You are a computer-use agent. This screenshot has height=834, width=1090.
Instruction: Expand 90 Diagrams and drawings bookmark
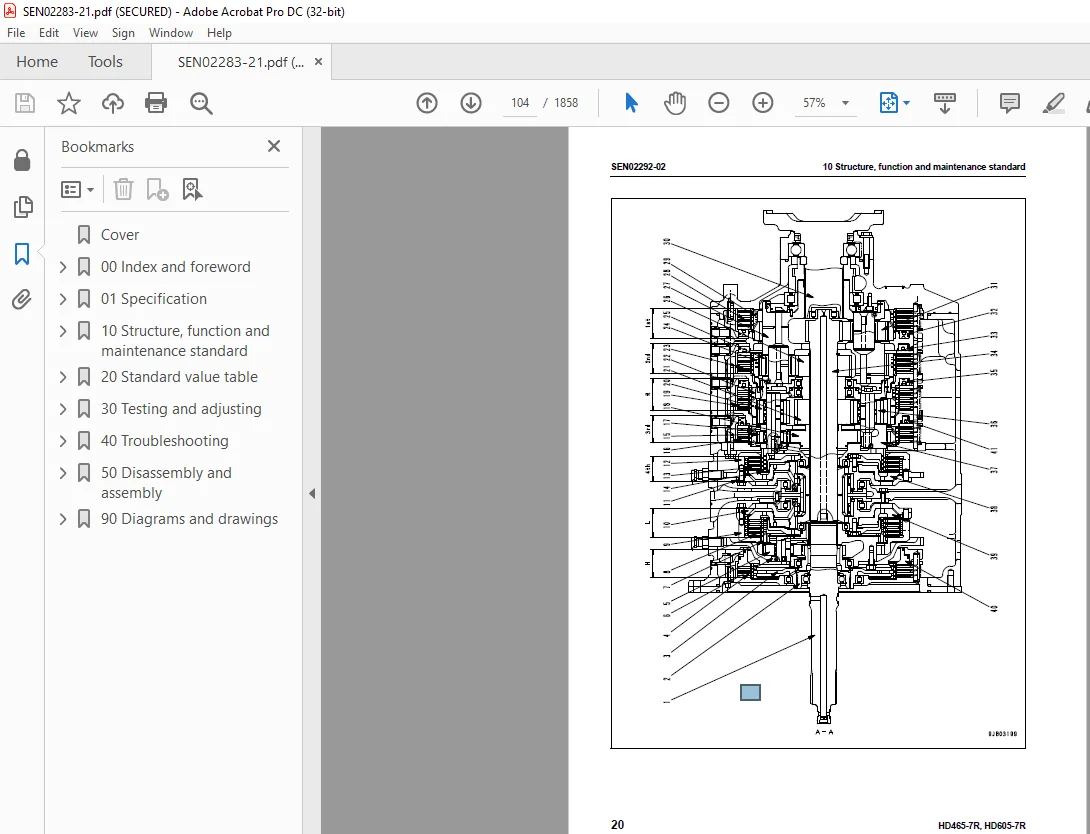63,518
